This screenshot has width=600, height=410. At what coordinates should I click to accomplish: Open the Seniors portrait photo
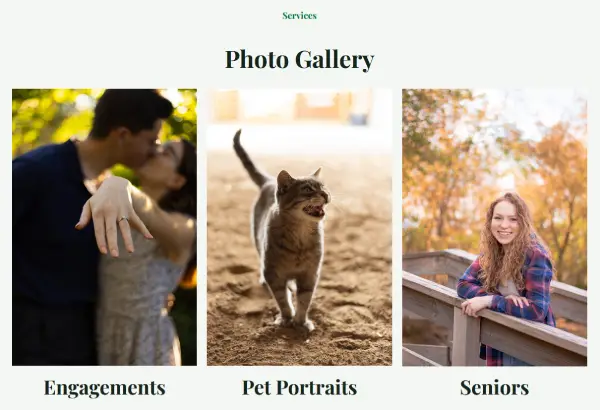[x=494, y=227]
